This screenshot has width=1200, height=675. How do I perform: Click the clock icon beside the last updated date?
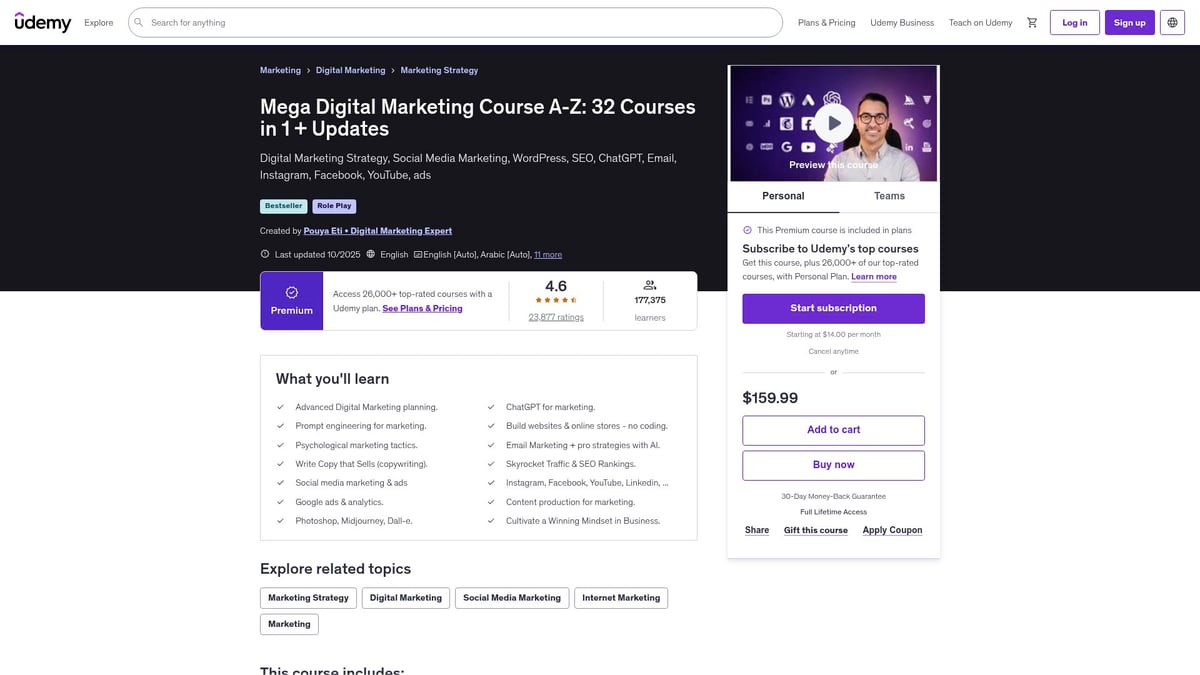[x=263, y=253]
